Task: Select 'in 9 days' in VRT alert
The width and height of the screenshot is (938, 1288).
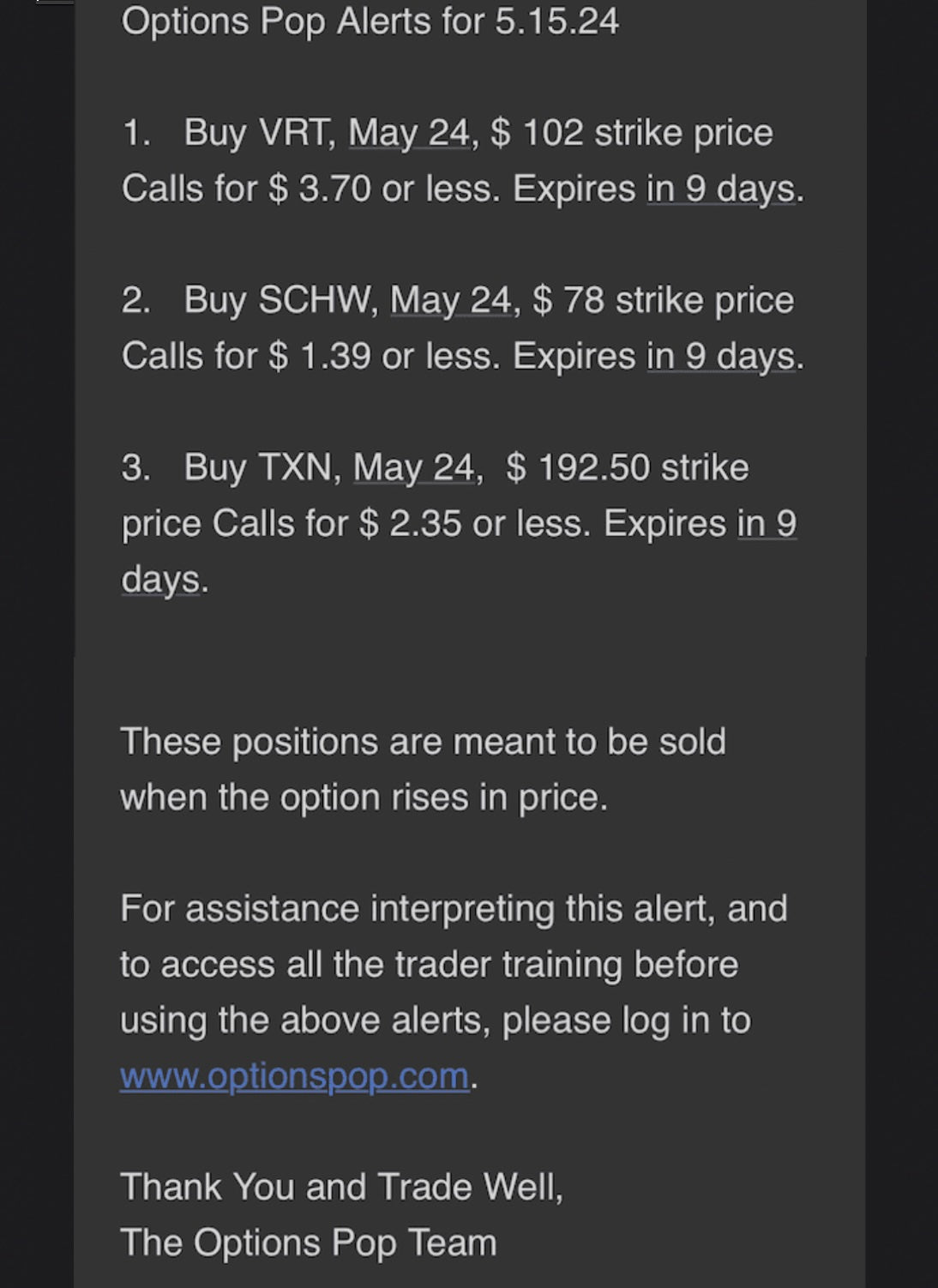Action: point(721,189)
